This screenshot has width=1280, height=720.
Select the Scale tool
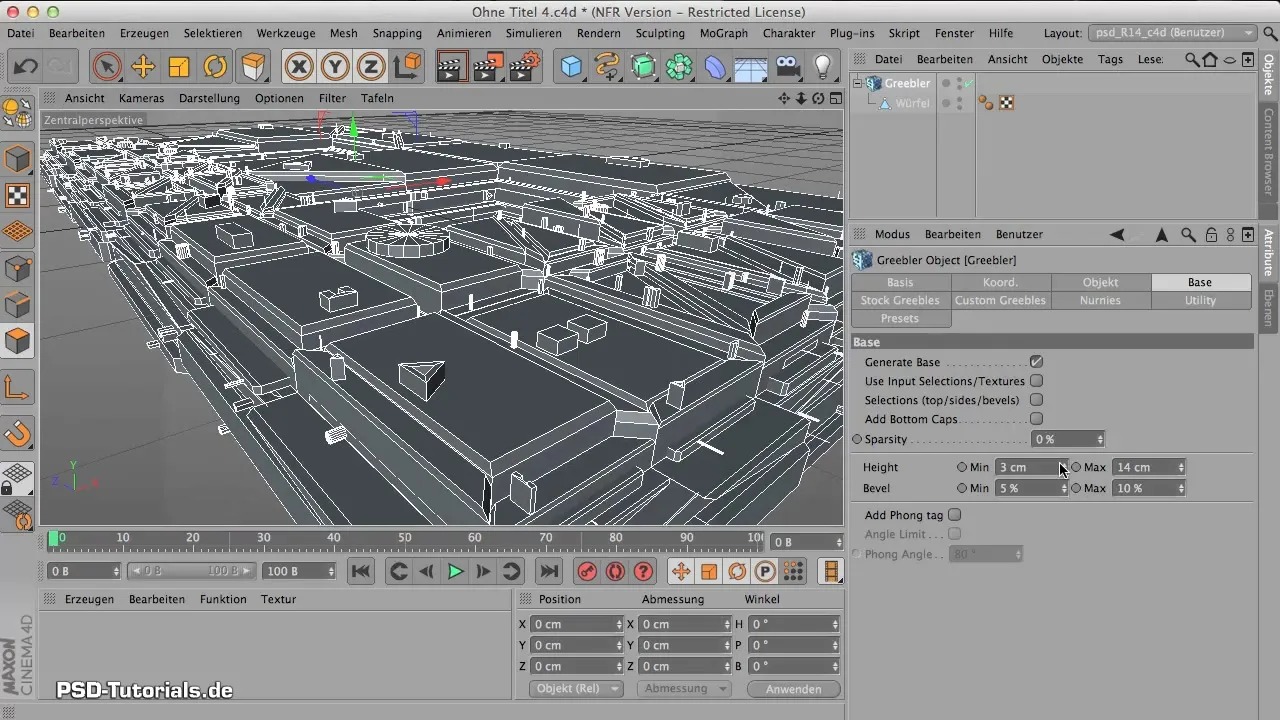(x=179, y=67)
